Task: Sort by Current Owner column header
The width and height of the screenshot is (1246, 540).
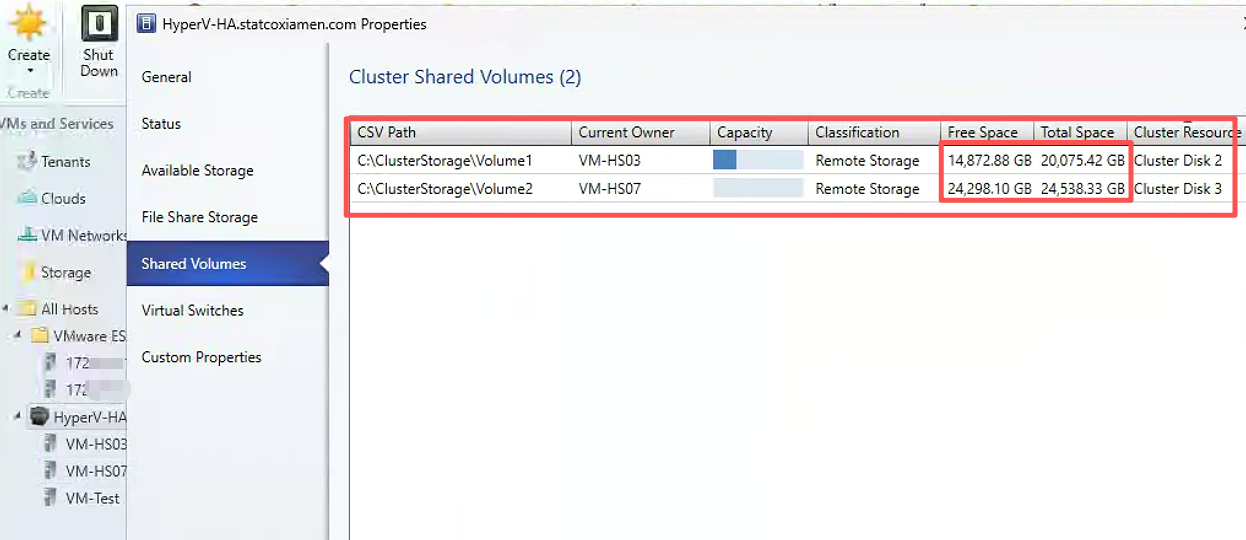Action: 641,132
